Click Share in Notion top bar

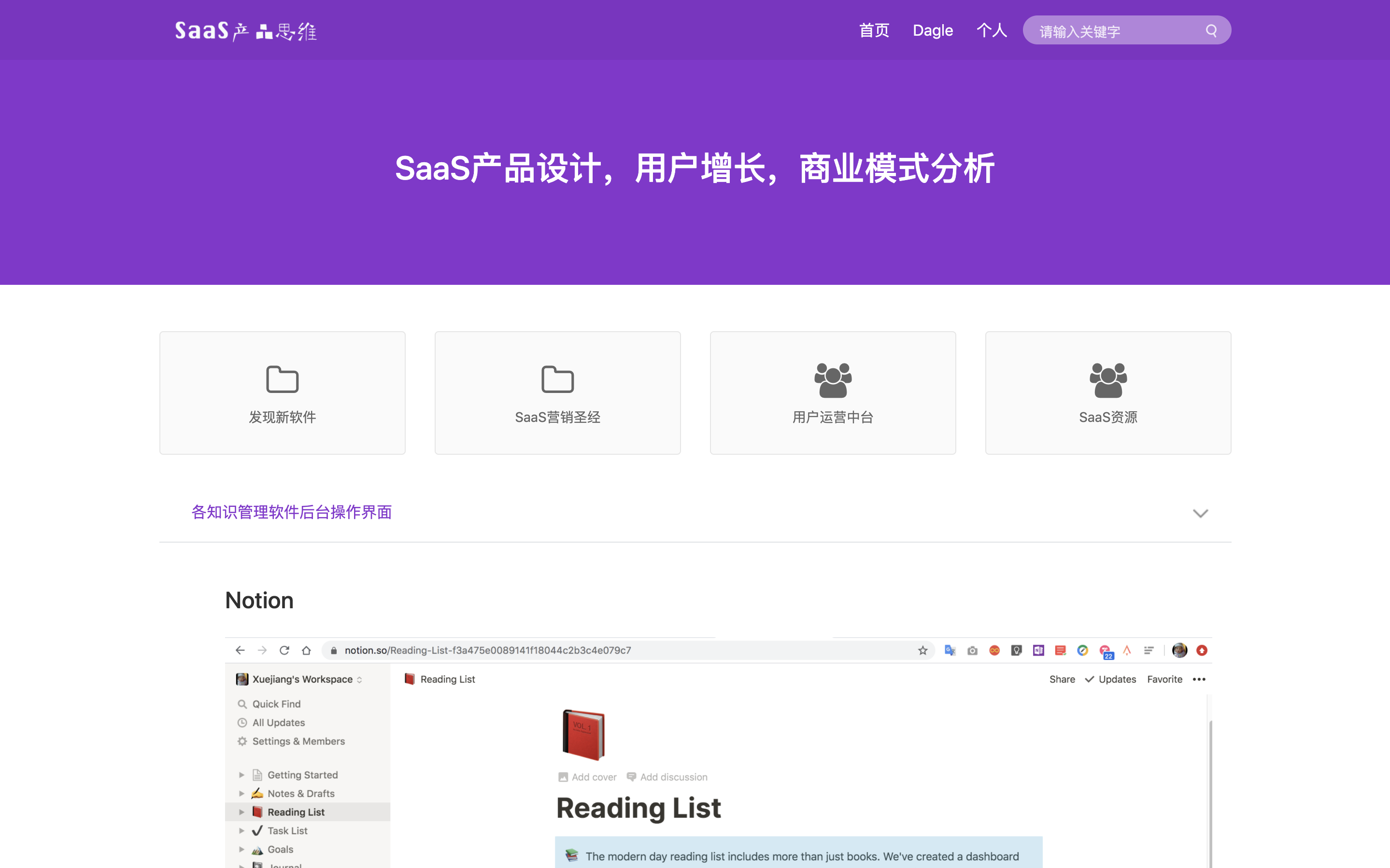1062,679
